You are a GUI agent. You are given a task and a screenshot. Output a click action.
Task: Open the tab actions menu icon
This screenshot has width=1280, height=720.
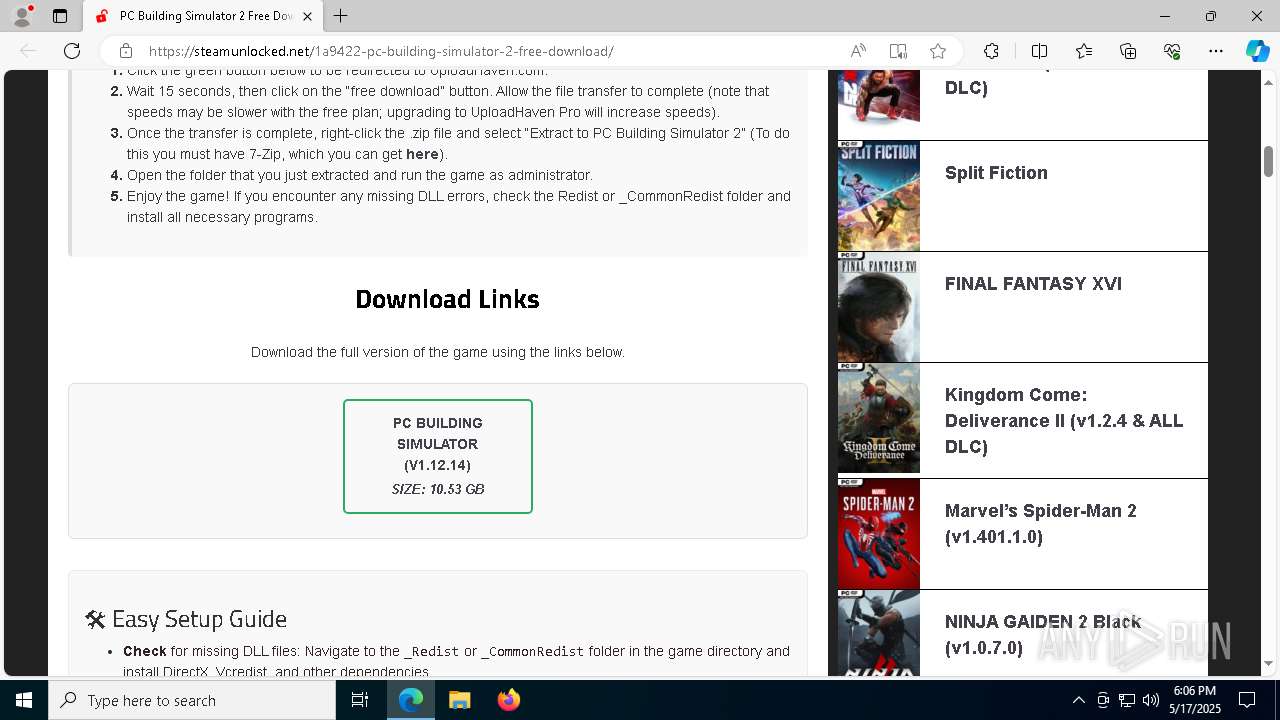point(60,16)
